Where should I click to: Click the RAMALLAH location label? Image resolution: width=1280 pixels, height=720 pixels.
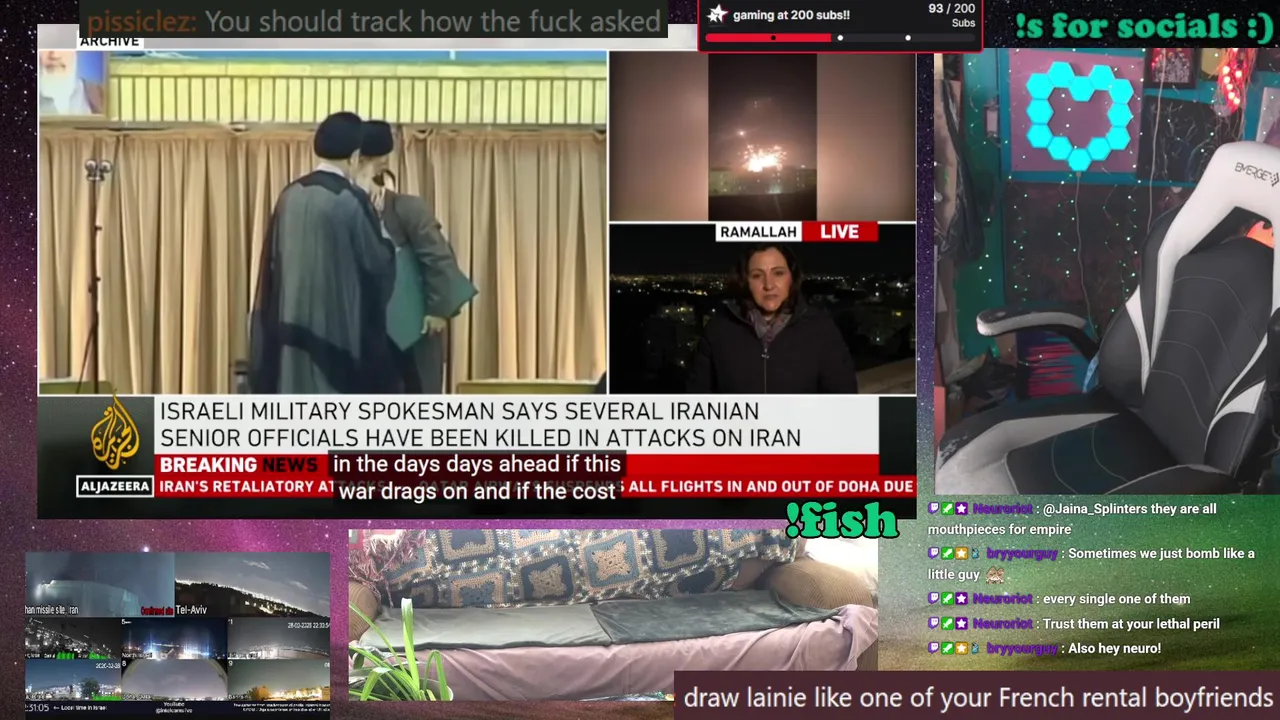point(758,232)
